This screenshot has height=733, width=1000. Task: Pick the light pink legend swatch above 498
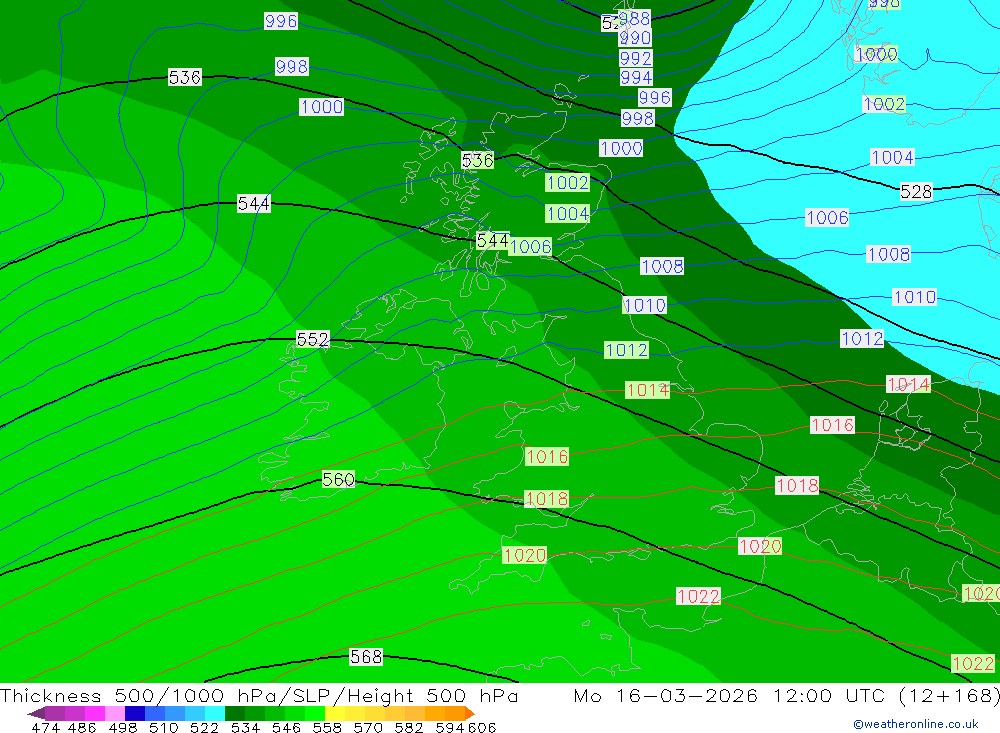click(x=115, y=713)
